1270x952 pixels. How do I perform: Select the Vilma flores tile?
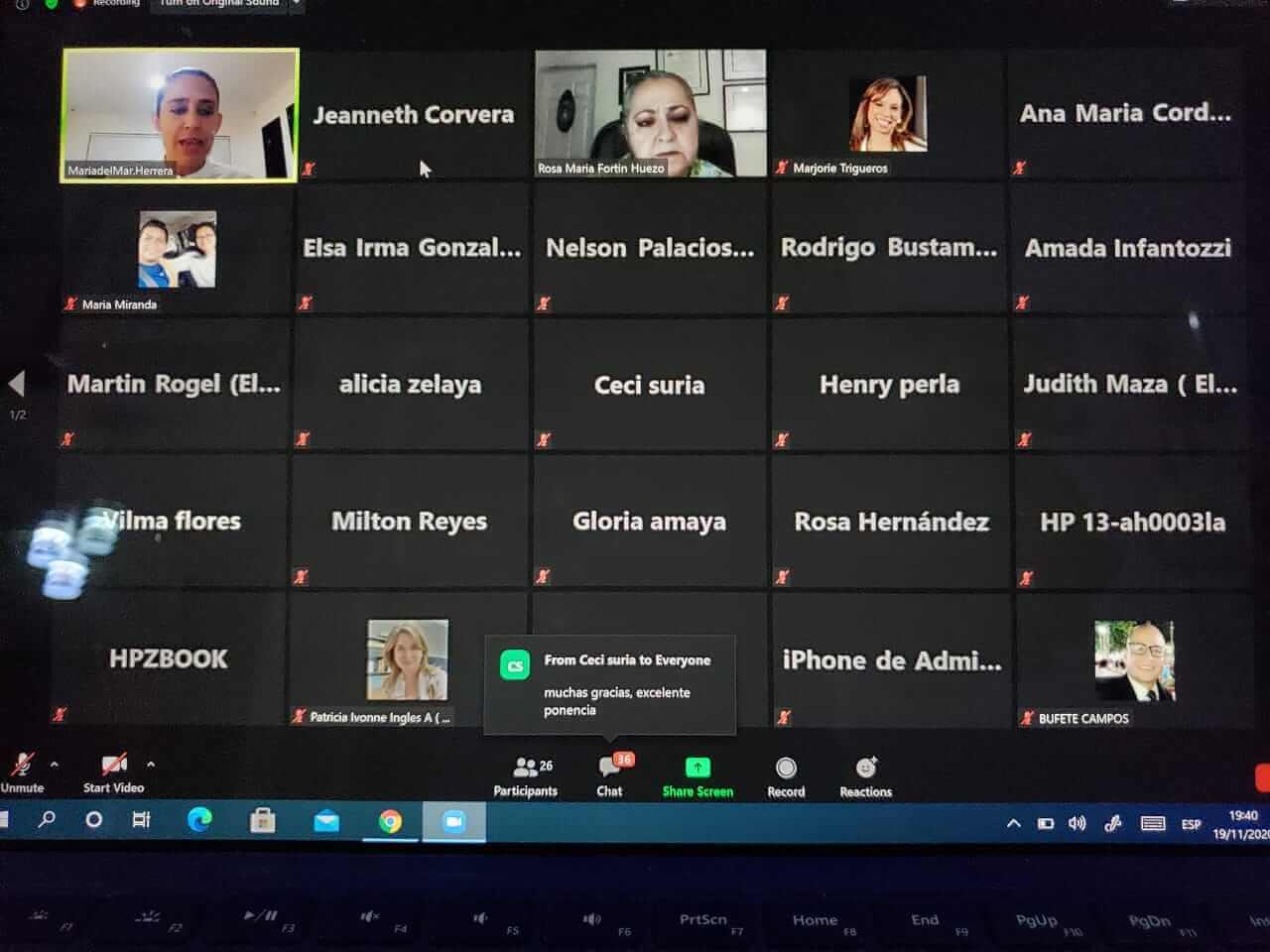point(173,522)
